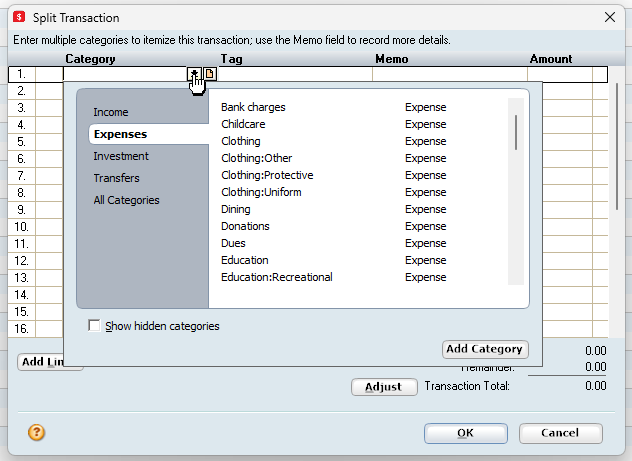632x461 pixels.
Task: Click the split rows vertical scrollbar
Action: click(617, 146)
